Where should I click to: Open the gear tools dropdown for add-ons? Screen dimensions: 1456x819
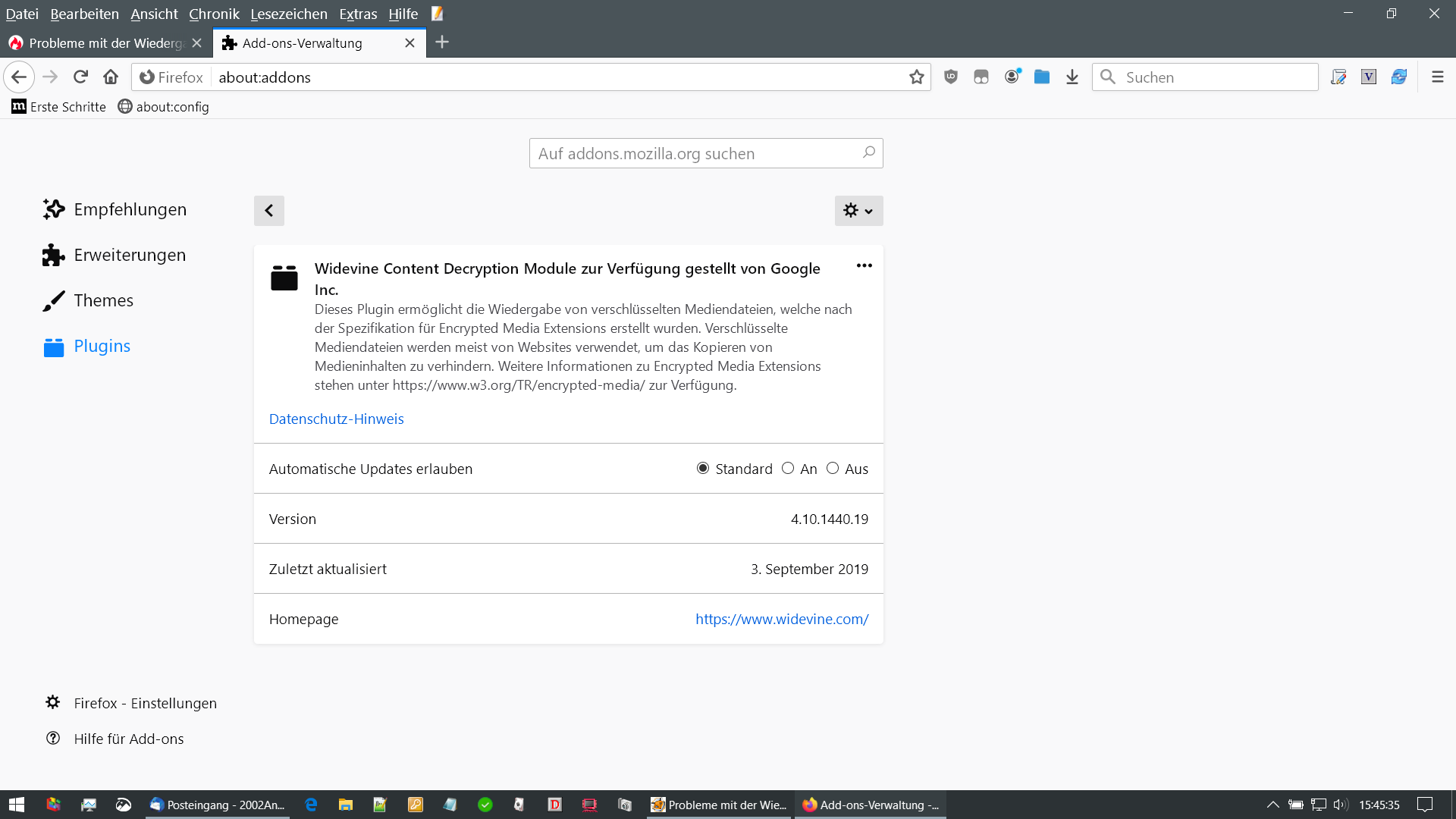pyautogui.click(x=858, y=211)
